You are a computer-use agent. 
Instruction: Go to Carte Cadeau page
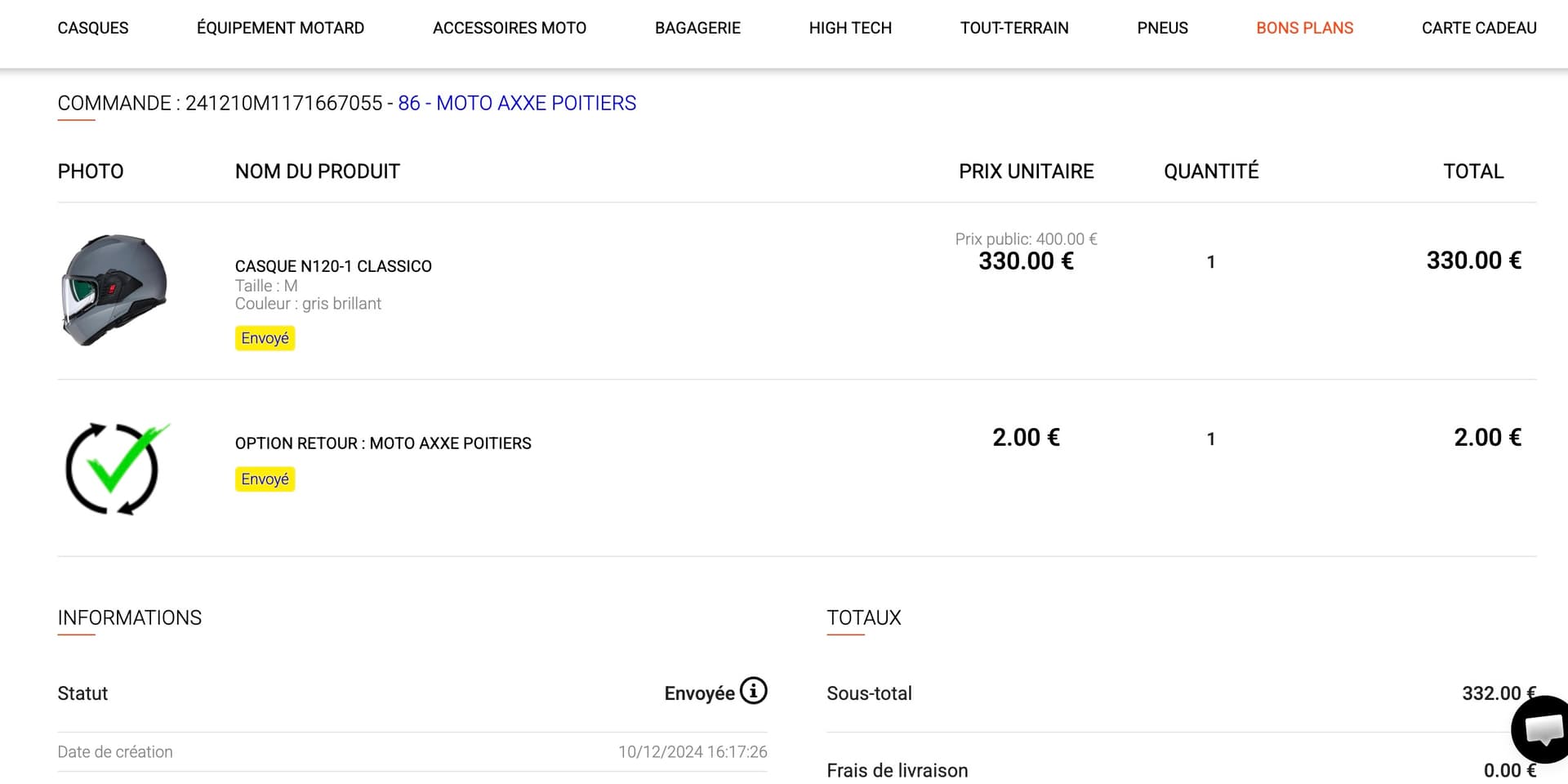1479,28
